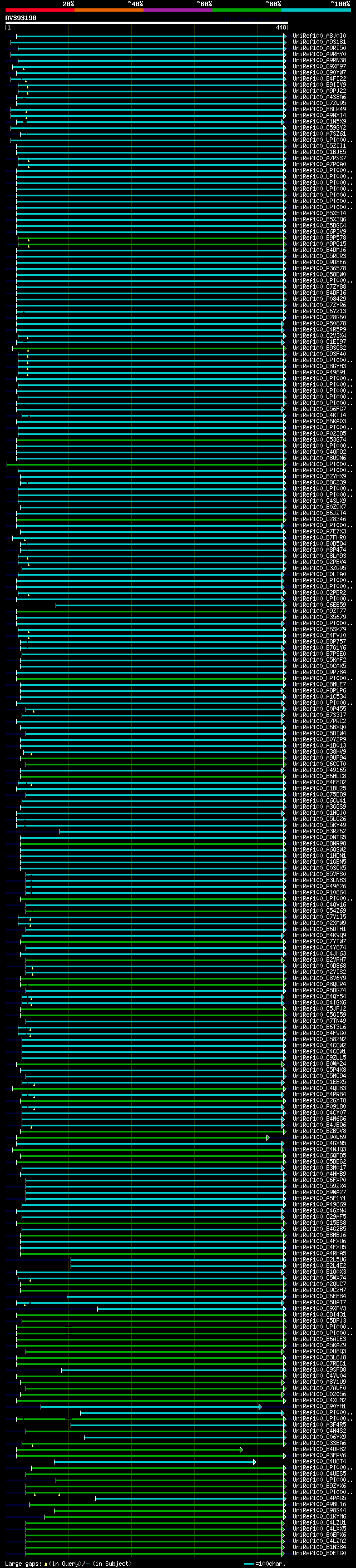Click the white query sequence bar

click(146, 23)
